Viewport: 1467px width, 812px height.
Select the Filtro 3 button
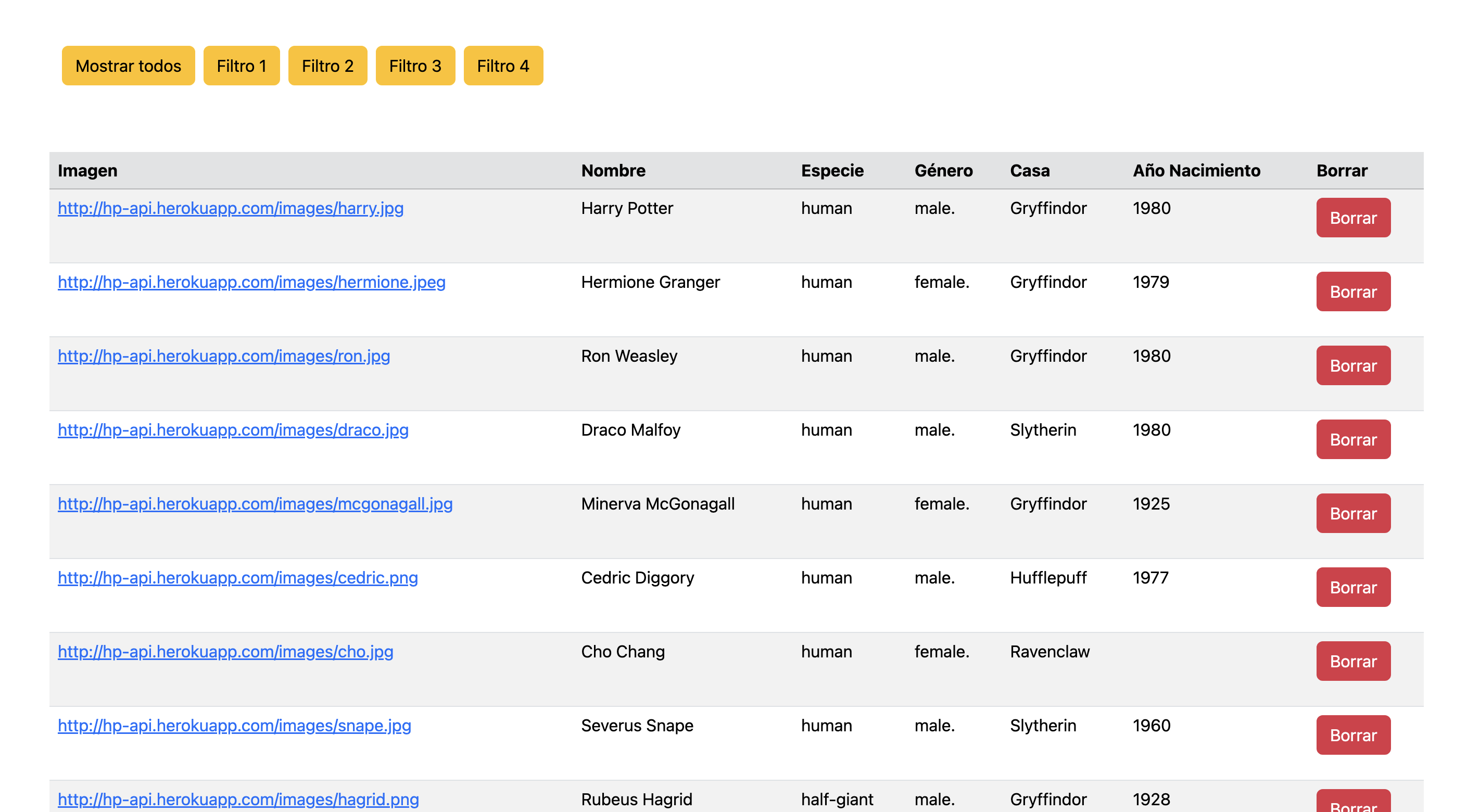415,66
